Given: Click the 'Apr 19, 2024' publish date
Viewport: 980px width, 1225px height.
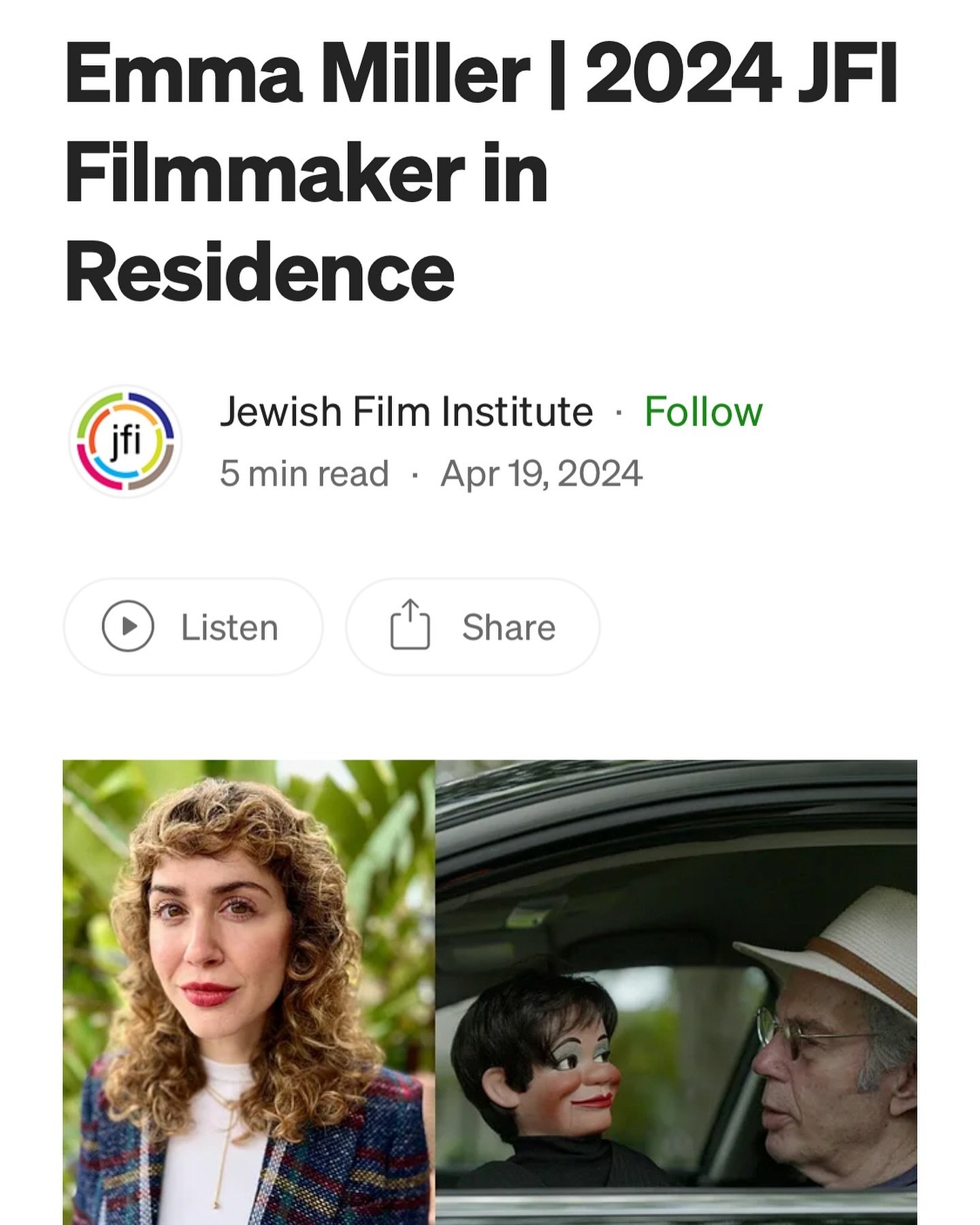Looking at the screenshot, I should click(541, 474).
